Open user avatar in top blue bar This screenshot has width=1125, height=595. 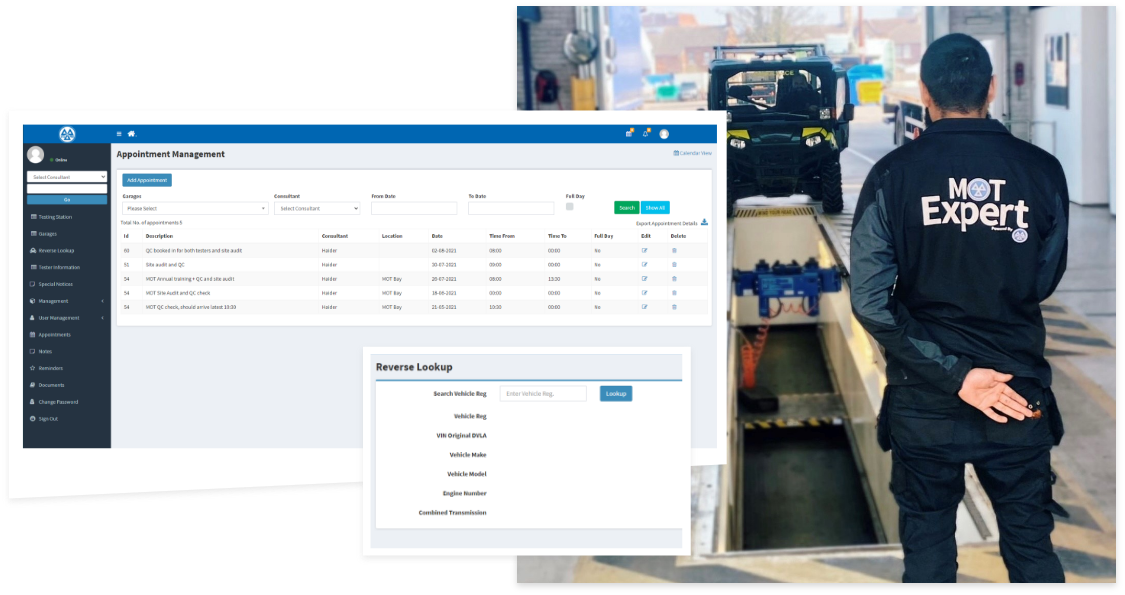[x=664, y=133]
